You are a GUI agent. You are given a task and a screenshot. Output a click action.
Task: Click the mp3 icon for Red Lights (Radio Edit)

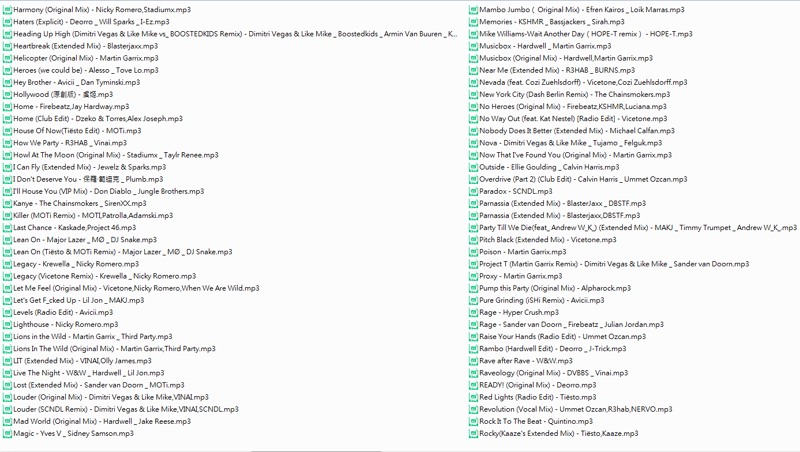(x=472, y=397)
